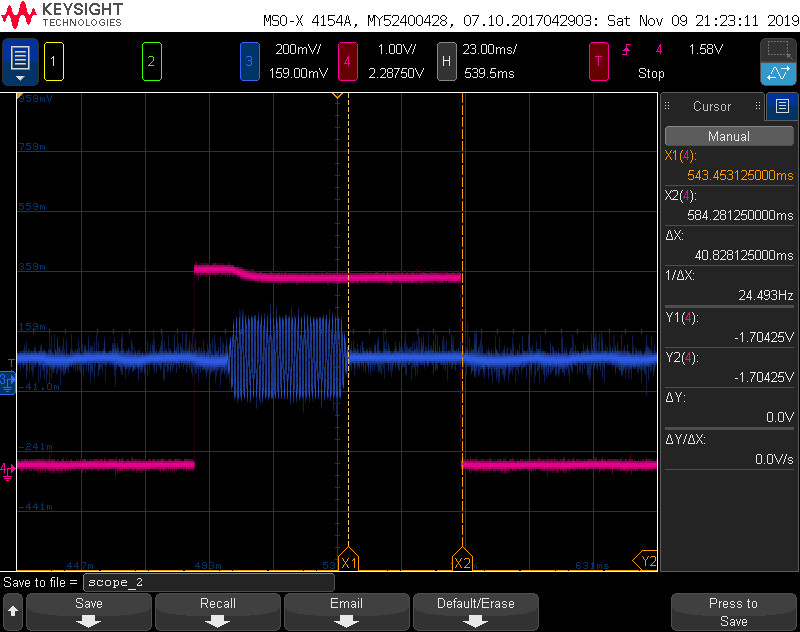Open the blue main menu icon
The height and width of the screenshot is (632, 800).
[x=20, y=62]
